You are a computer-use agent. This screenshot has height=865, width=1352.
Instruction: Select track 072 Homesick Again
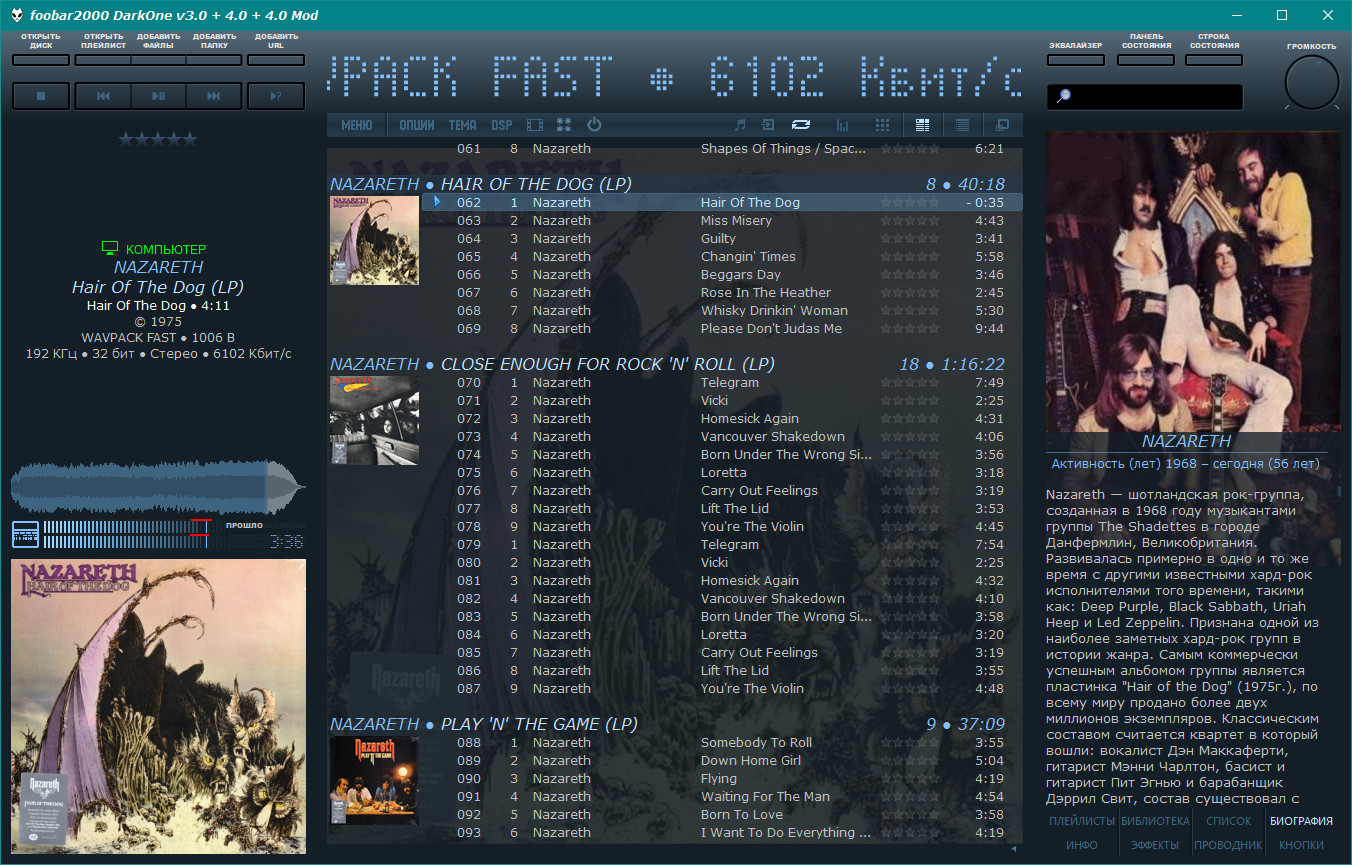coord(722,418)
